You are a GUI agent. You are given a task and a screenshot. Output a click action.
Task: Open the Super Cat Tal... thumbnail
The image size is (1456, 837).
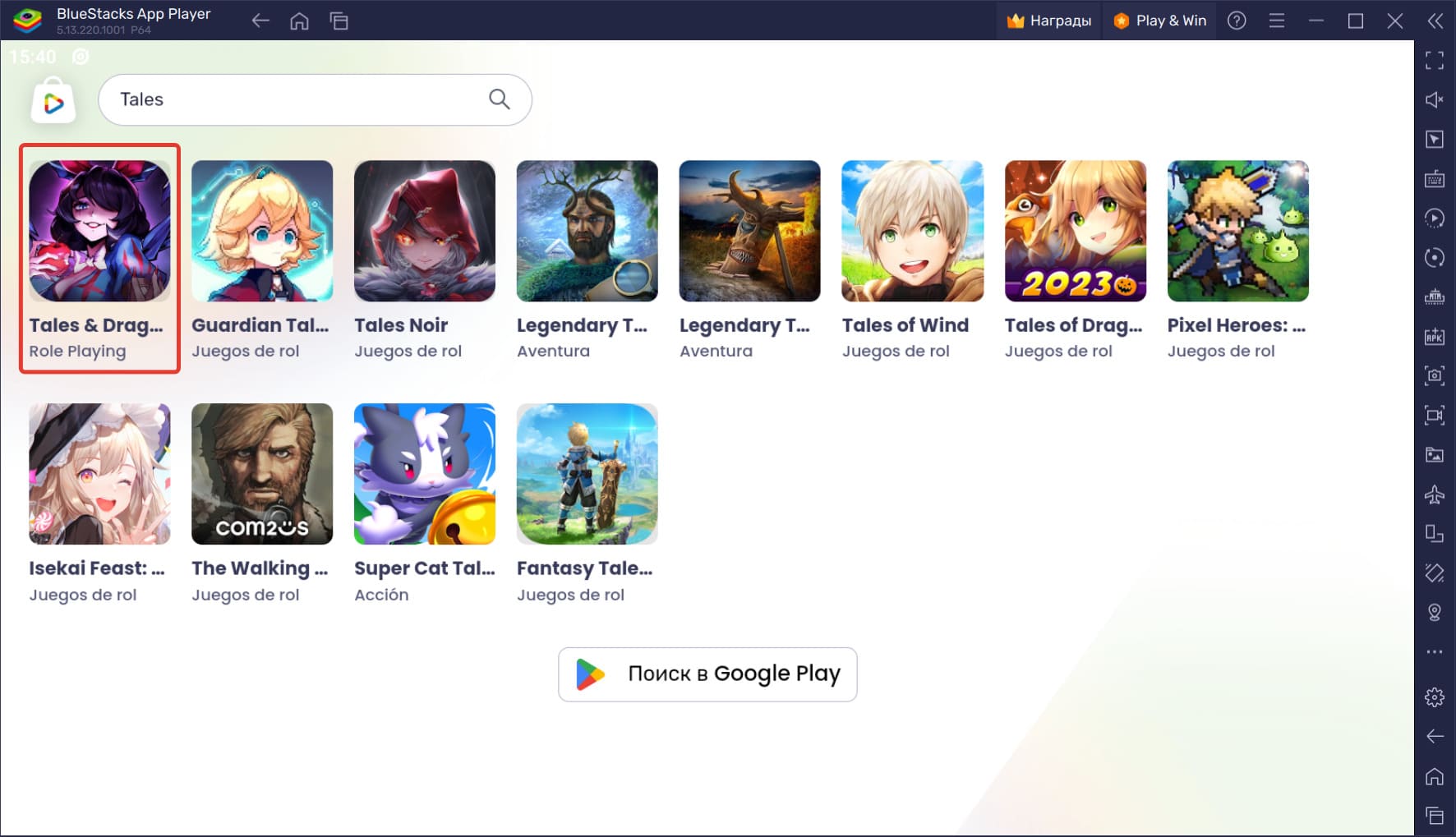(425, 474)
